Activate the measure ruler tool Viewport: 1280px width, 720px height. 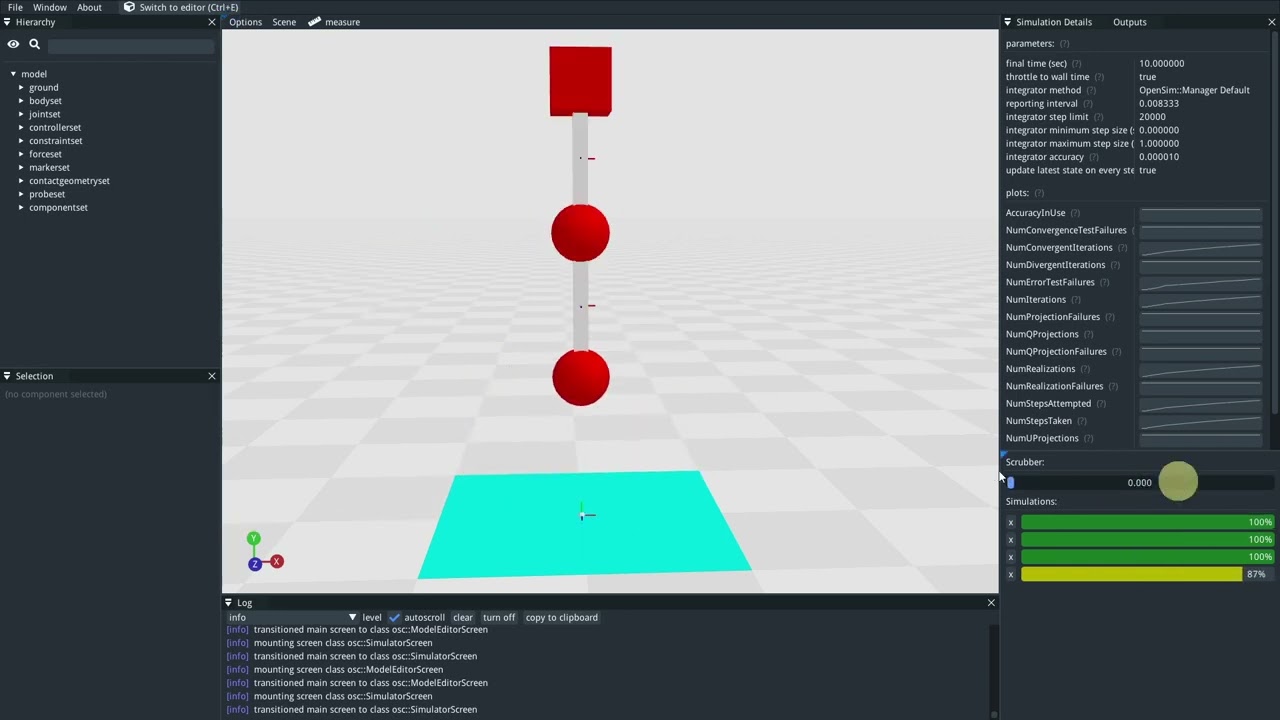pyautogui.click(x=334, y=22)
